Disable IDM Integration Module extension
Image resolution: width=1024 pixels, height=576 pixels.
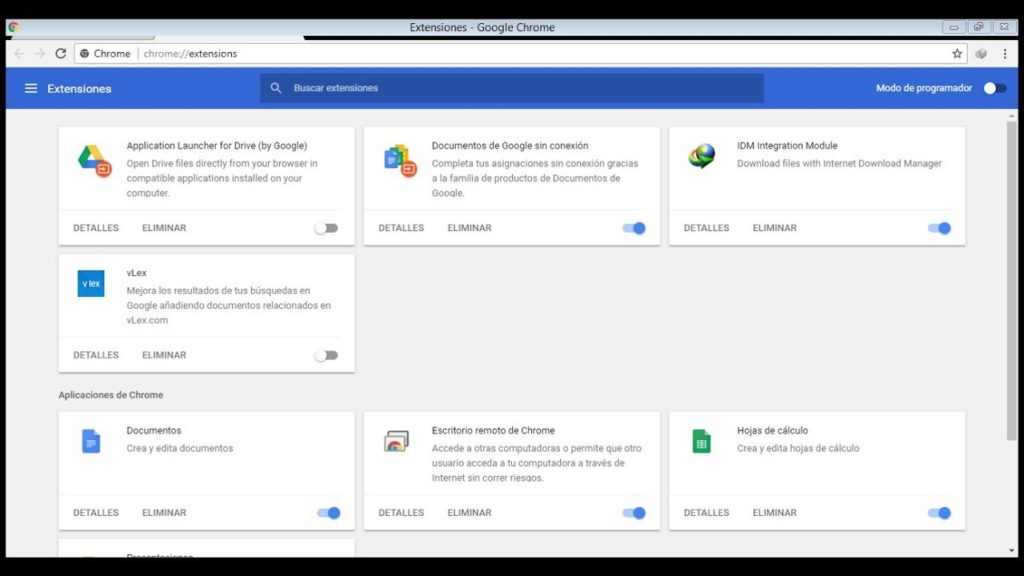point(940,228)
